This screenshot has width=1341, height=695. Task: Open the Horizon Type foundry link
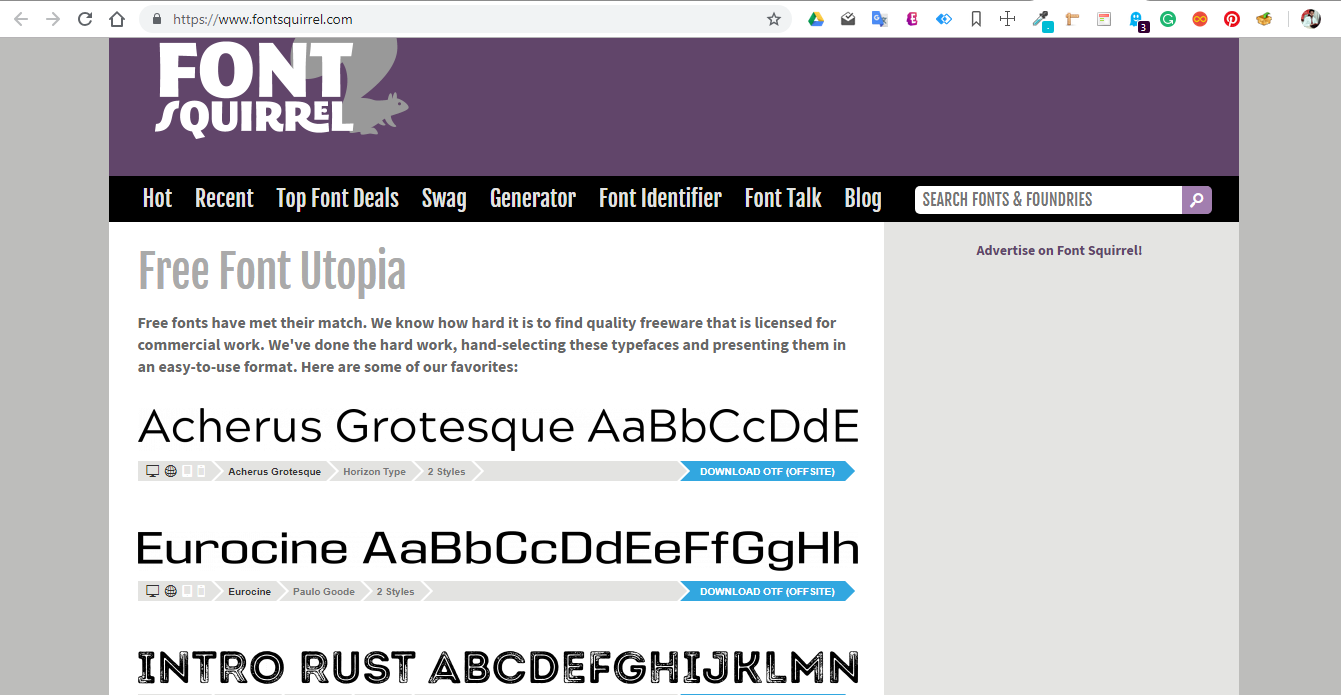(374, 471)
